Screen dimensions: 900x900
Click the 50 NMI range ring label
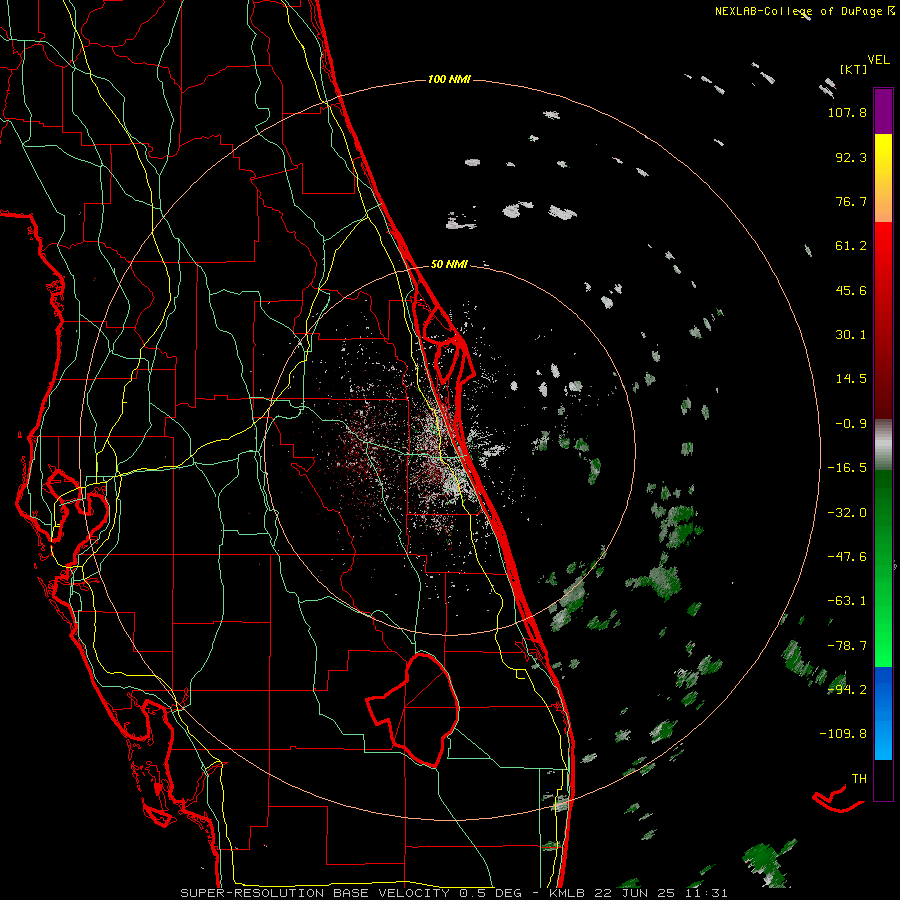449,264
